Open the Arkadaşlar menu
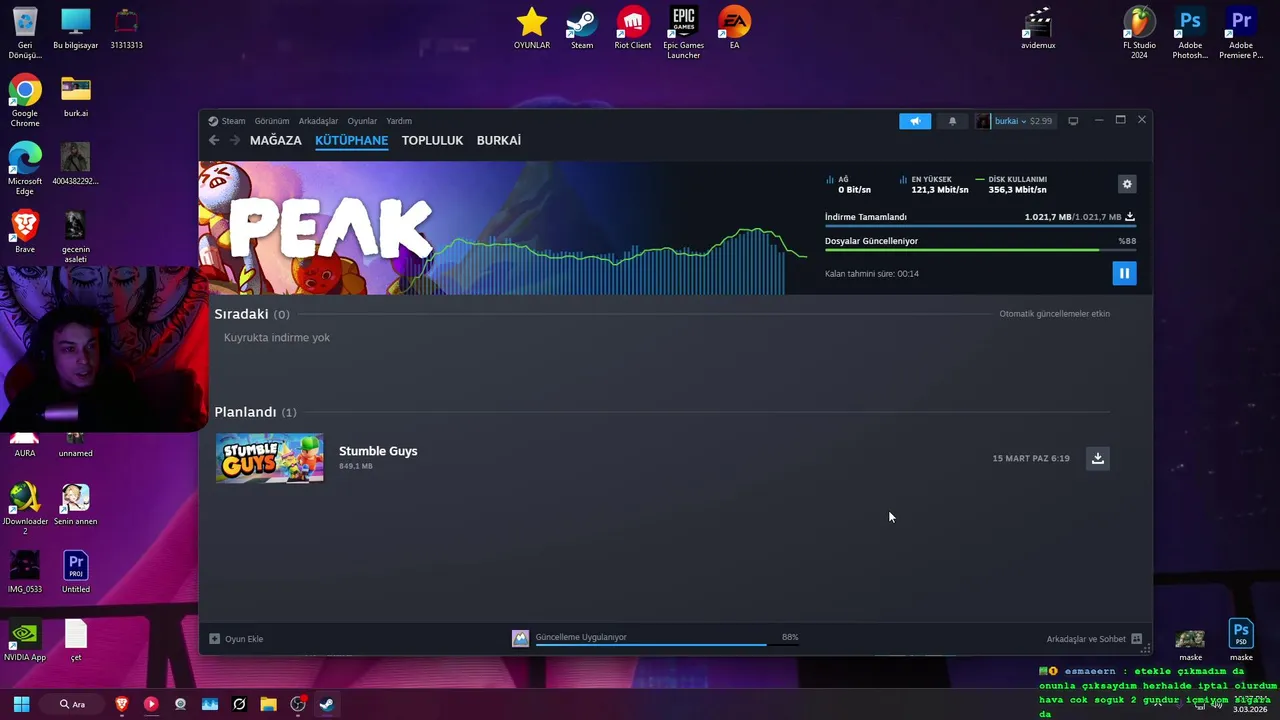Viewport: 1280px width, 720px height. [x=318, y=121]
